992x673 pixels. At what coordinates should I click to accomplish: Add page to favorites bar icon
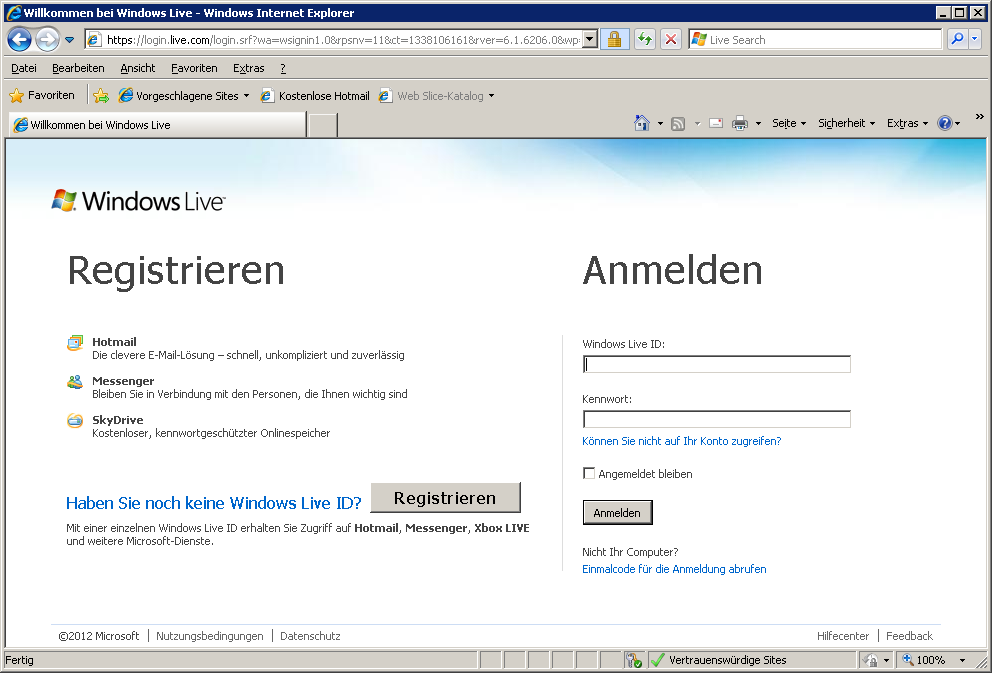coord(101,96)
